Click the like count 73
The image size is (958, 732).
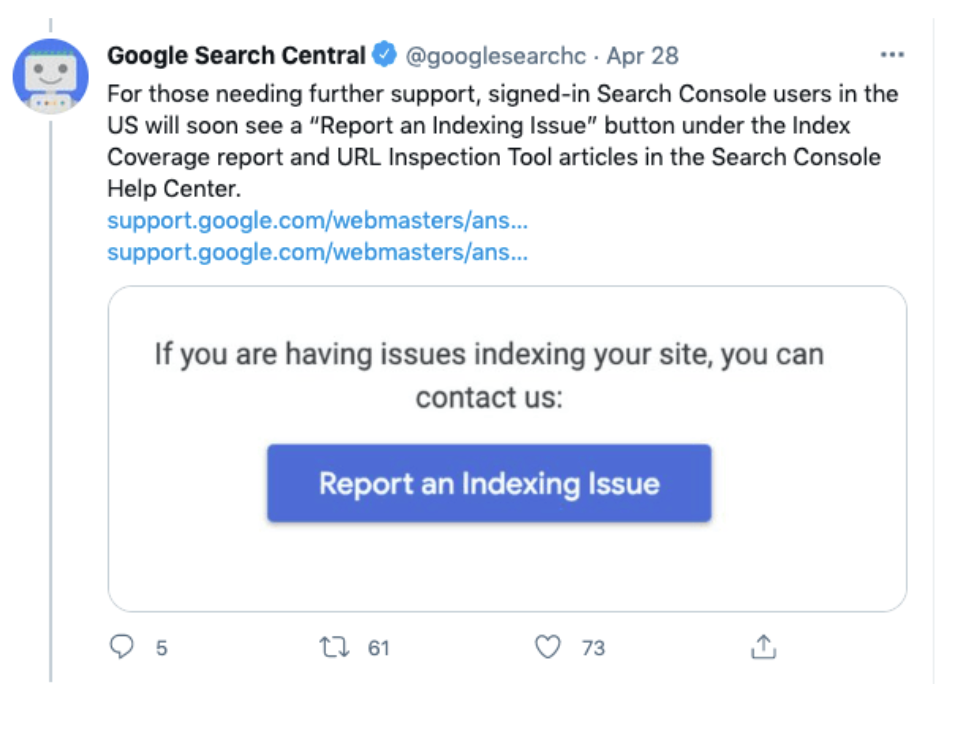click(x=593, y=648)
